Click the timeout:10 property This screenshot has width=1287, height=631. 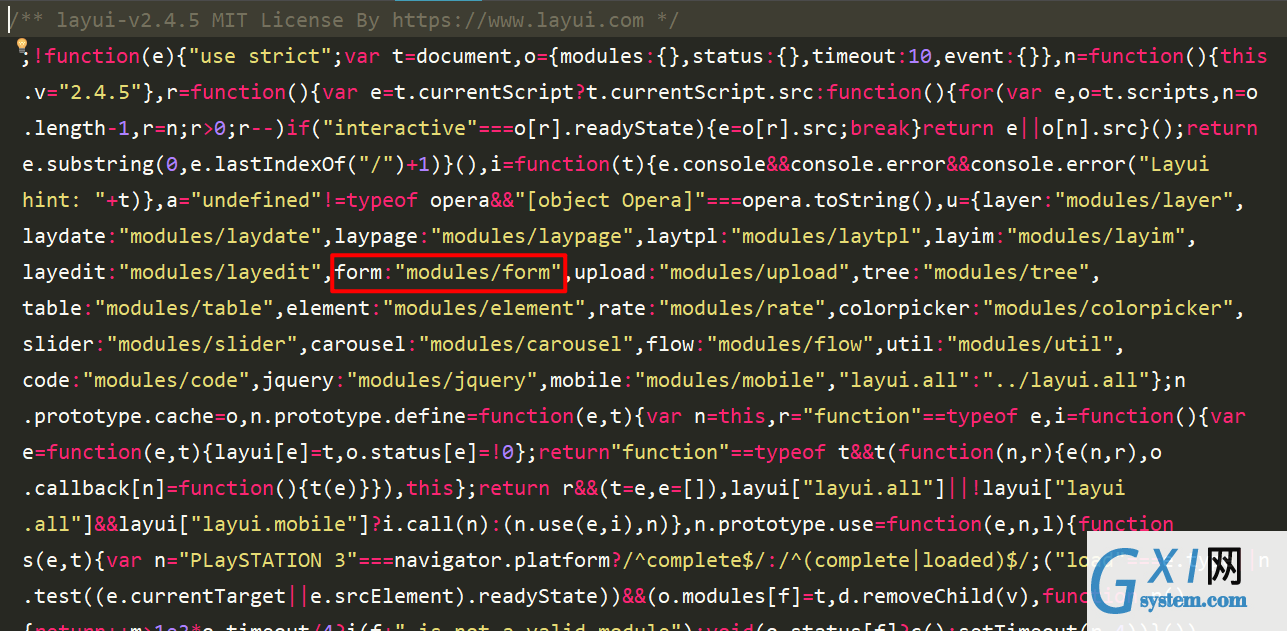click(x=873, y=56)
